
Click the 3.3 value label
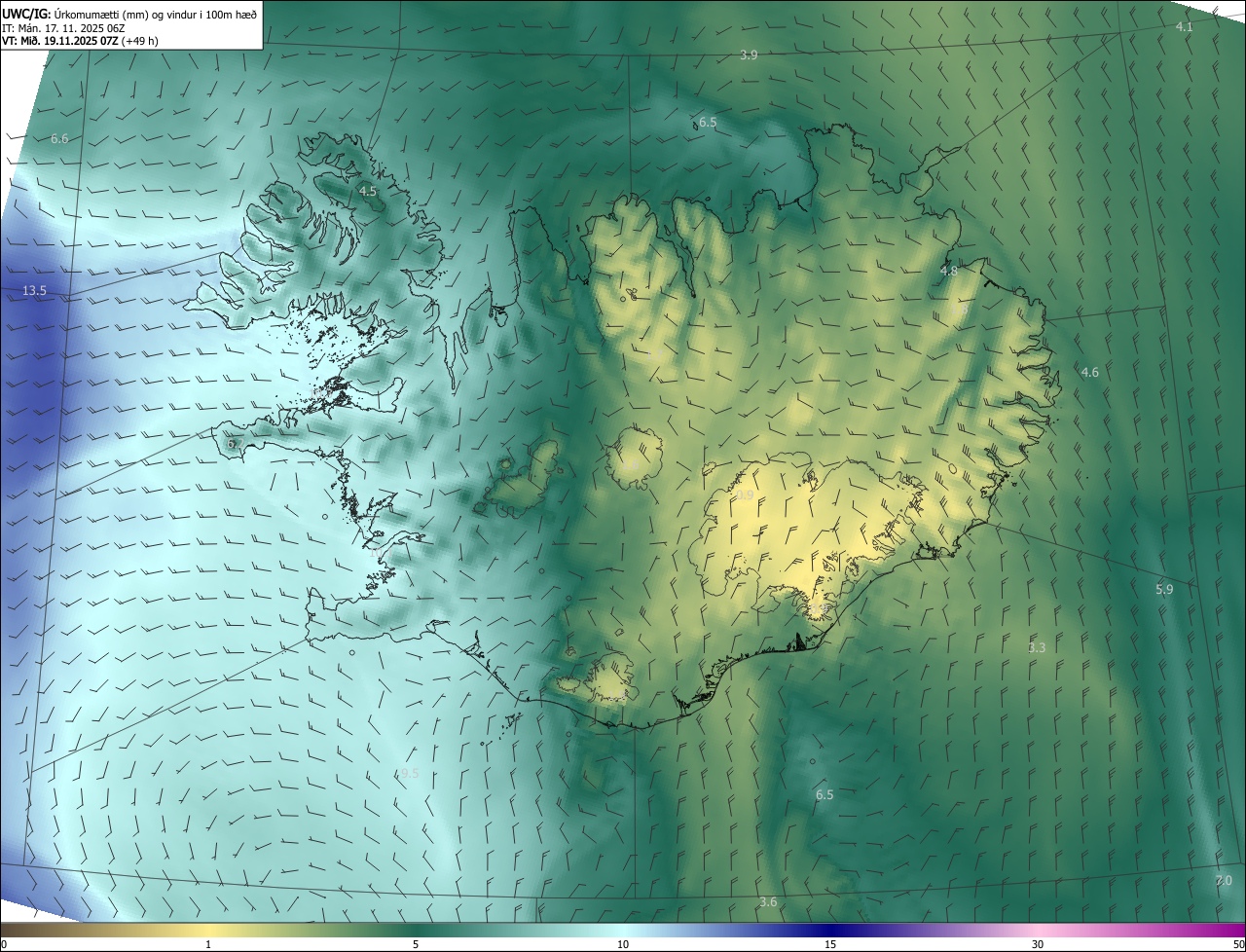tap(1037, 647)
